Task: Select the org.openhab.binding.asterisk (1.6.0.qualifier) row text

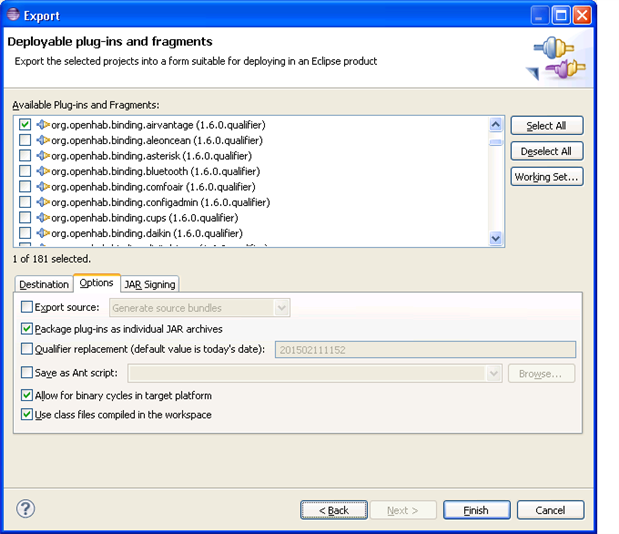Action: point(152,156)
